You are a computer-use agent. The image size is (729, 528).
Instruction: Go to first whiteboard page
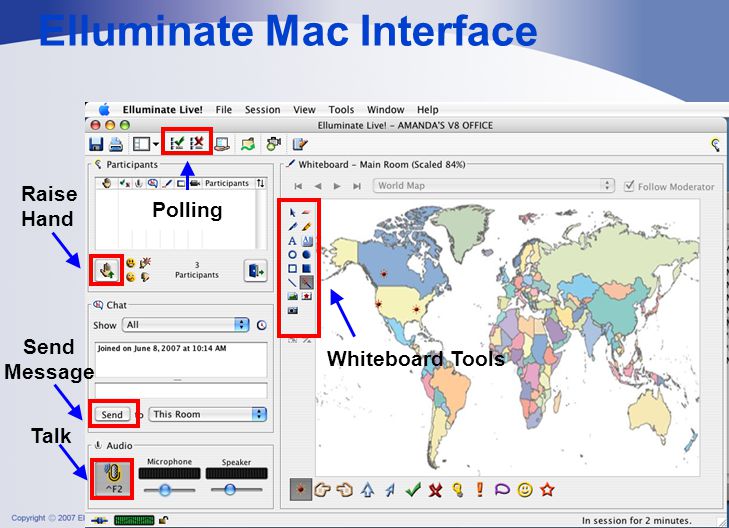point(298,186)
